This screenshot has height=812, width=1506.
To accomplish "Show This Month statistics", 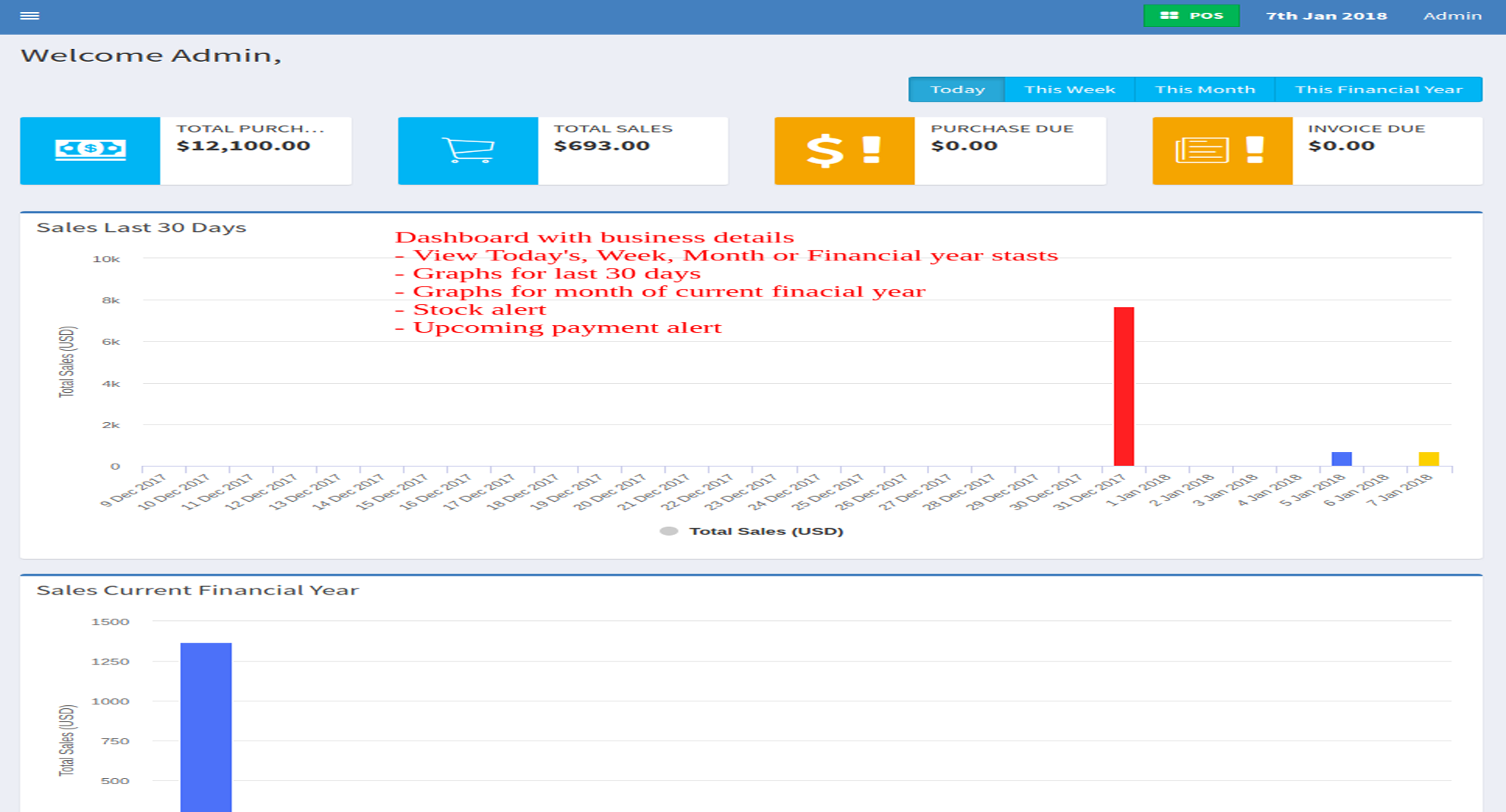I will click(1205, 90).
